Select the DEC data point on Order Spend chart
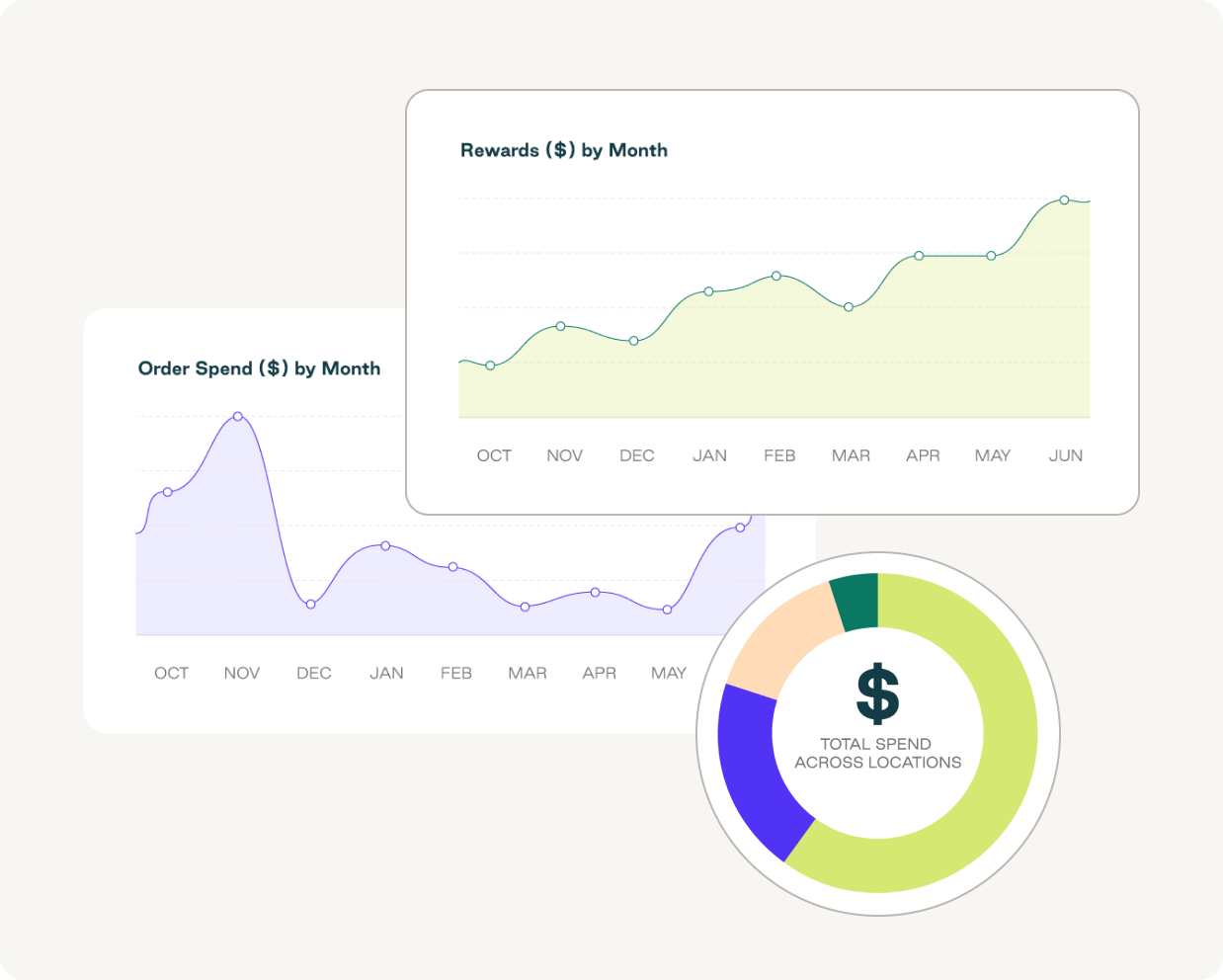Image resolution: width=1223 pixels, height=980 pixels. pyautogui.click(x=310, y=603)
